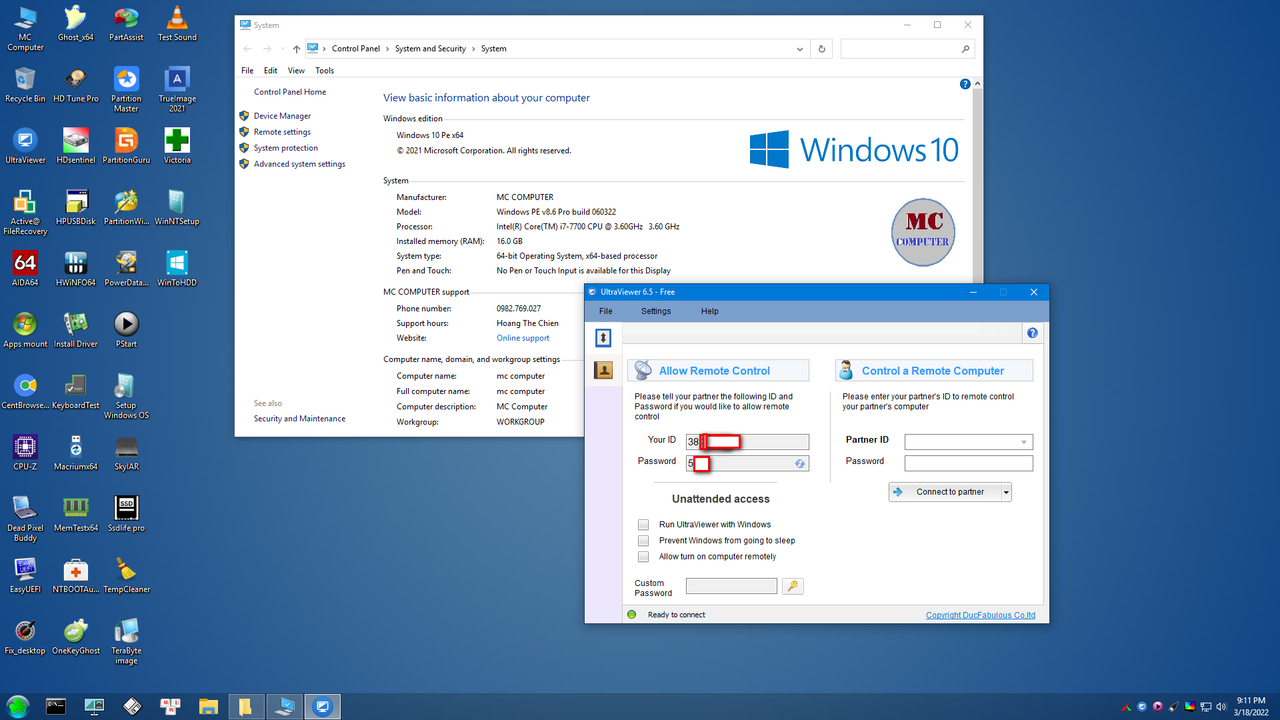The width and height of the screenshot is (1280, 720).
Task: Click the File Explorer taskbar icon
Action: pos(208,706)
